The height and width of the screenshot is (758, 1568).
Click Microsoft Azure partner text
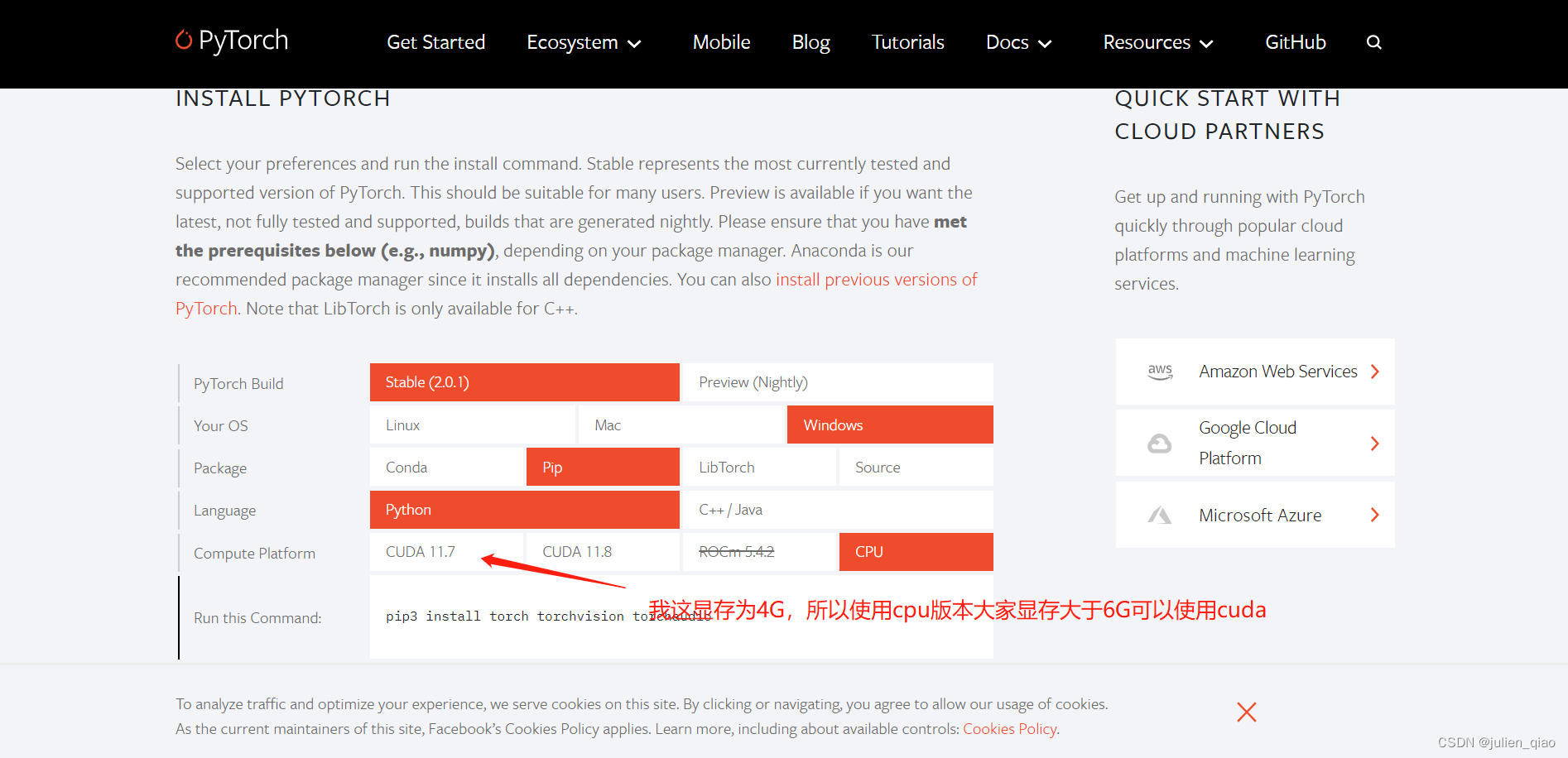pyautogui.click(x=1260, y=516)
